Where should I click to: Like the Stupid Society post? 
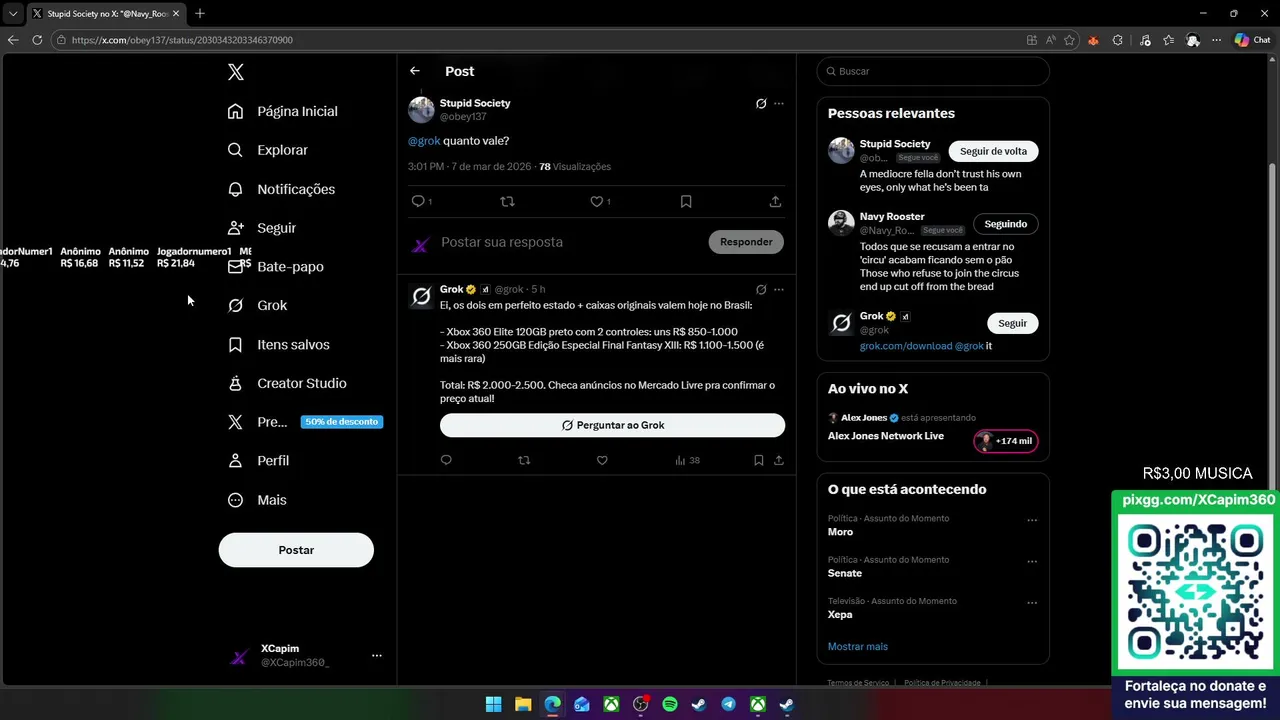596,201
